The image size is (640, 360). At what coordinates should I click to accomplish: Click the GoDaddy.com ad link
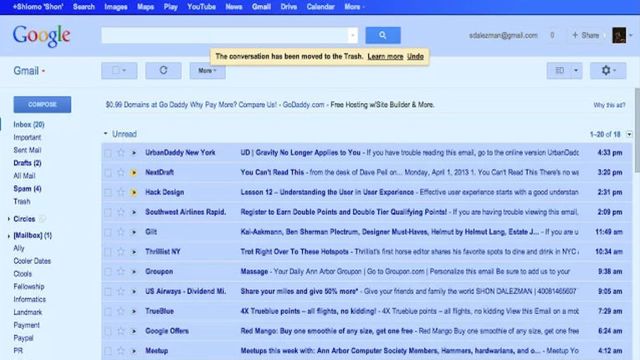(x=303, y=105)
